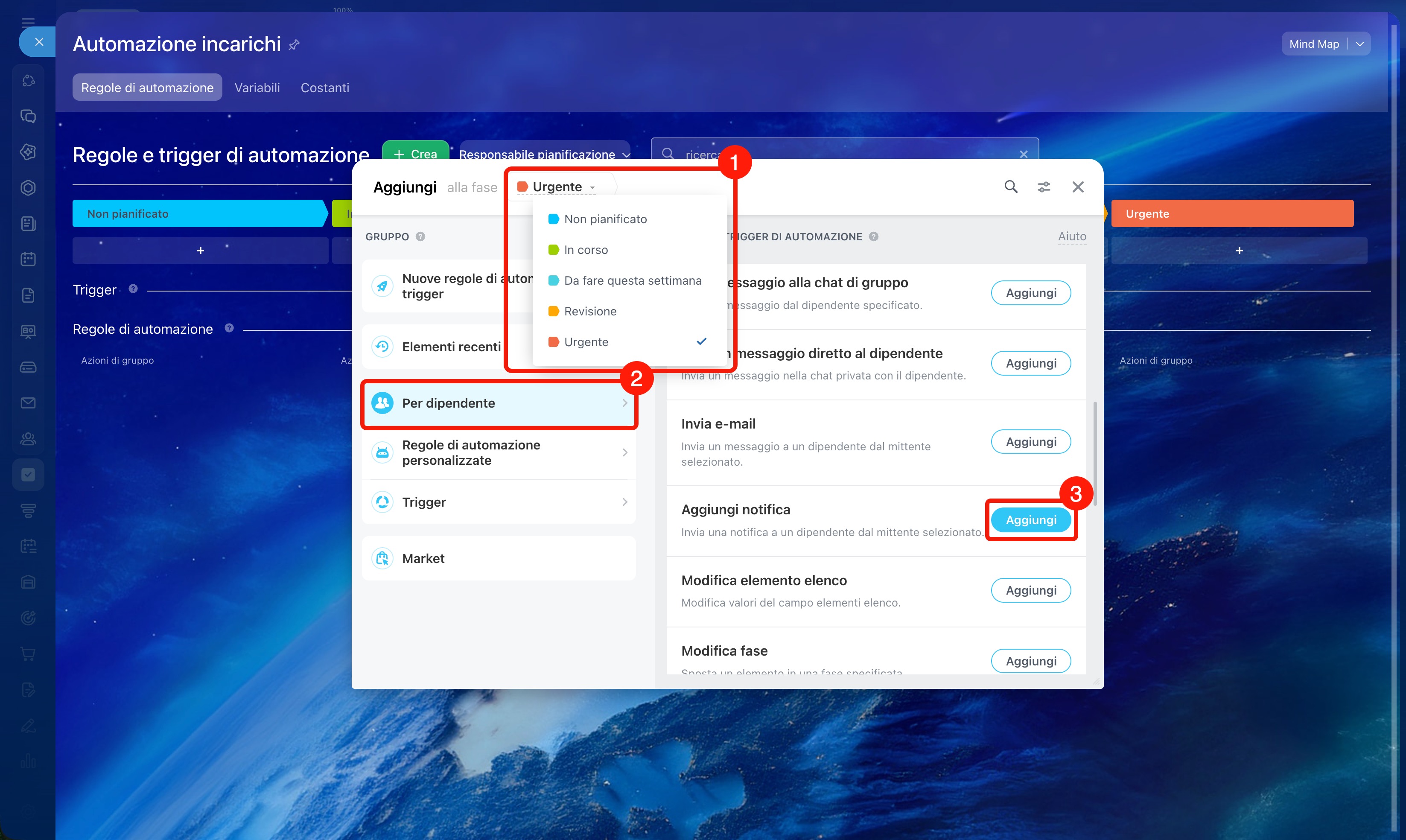Open the CRM funnel icon in sidebar

point(28,510)
